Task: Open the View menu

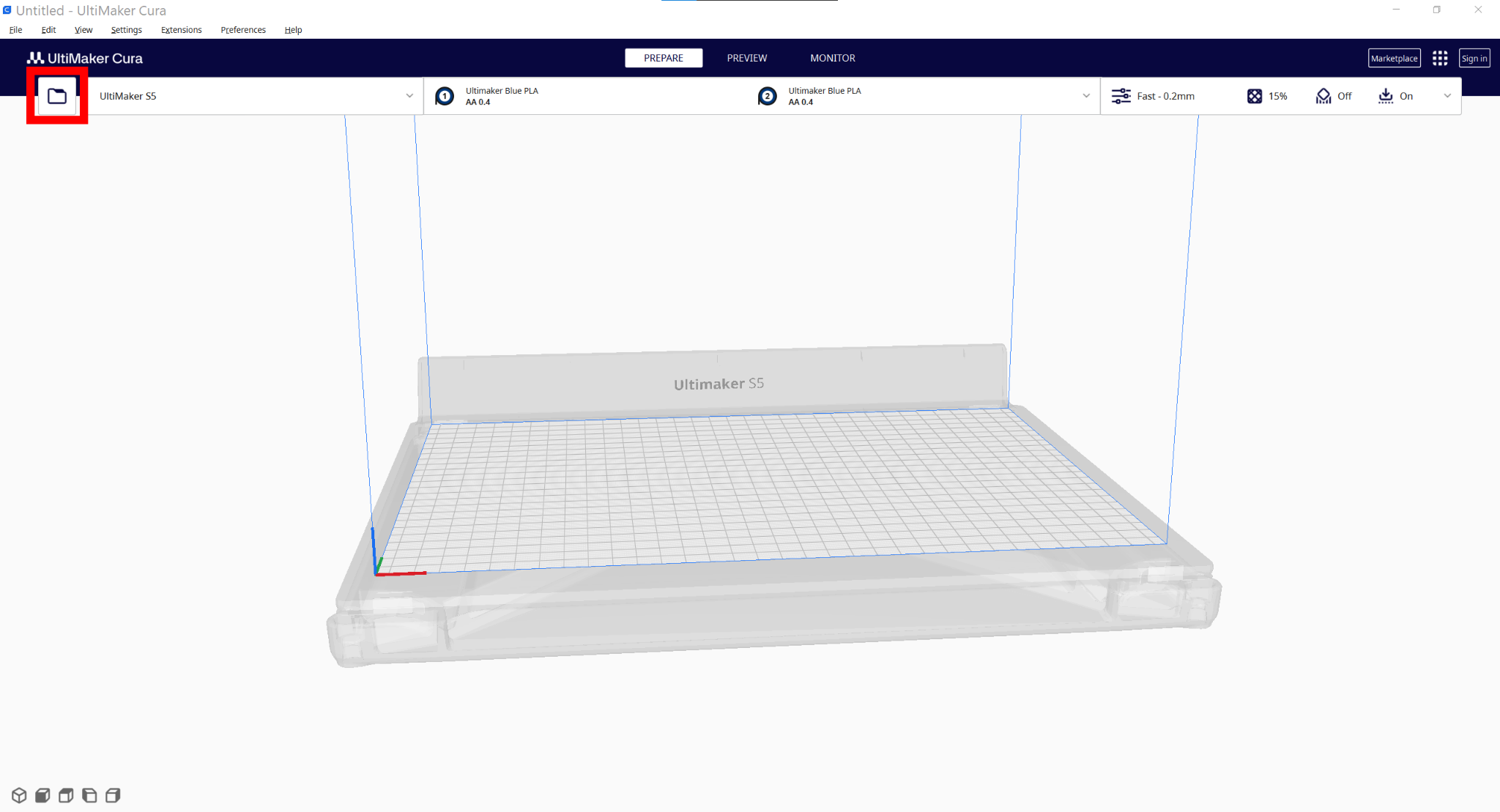Action: (x=83, y=30)
